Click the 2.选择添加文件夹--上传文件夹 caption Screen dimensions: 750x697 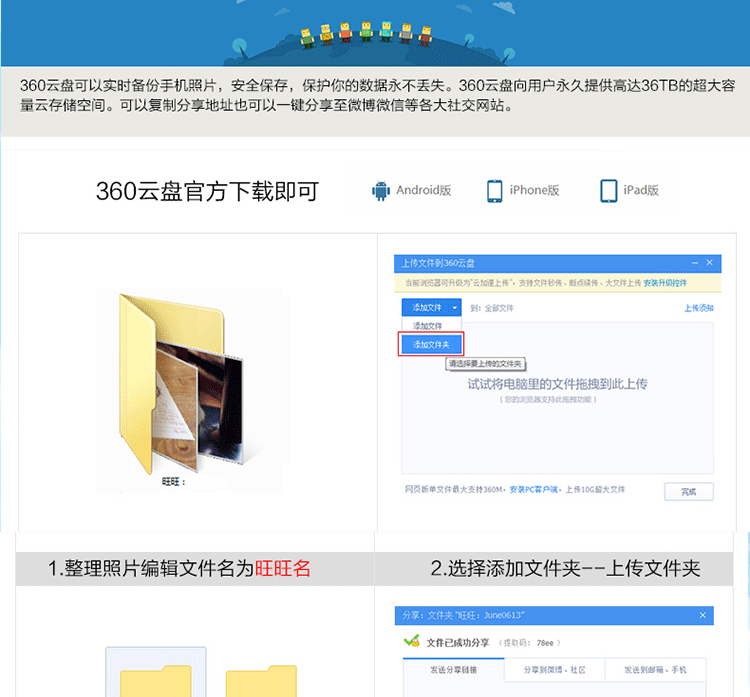[x=565, y=568]
